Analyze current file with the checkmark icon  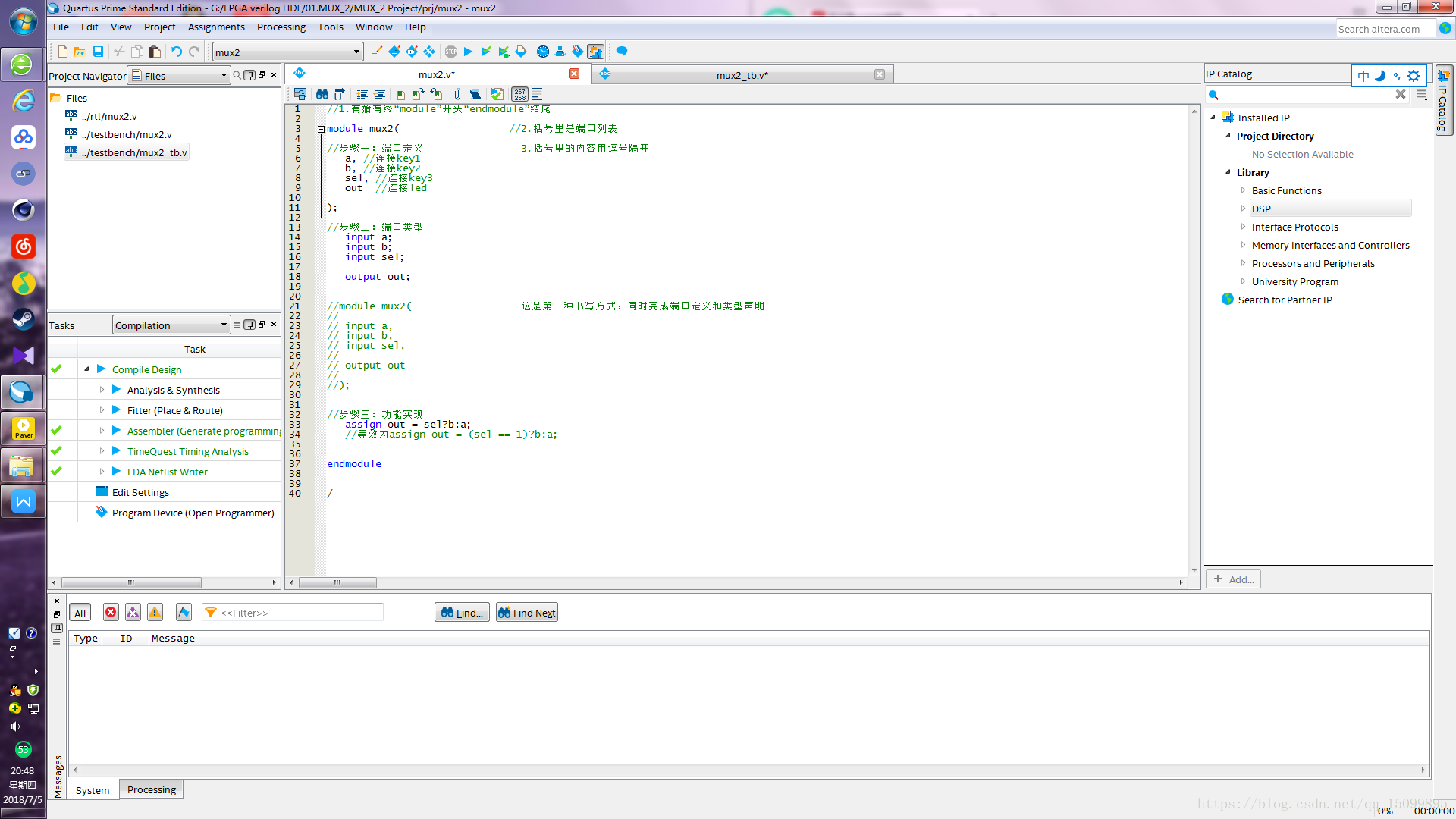pyautogui.click(x=497, y=94)
